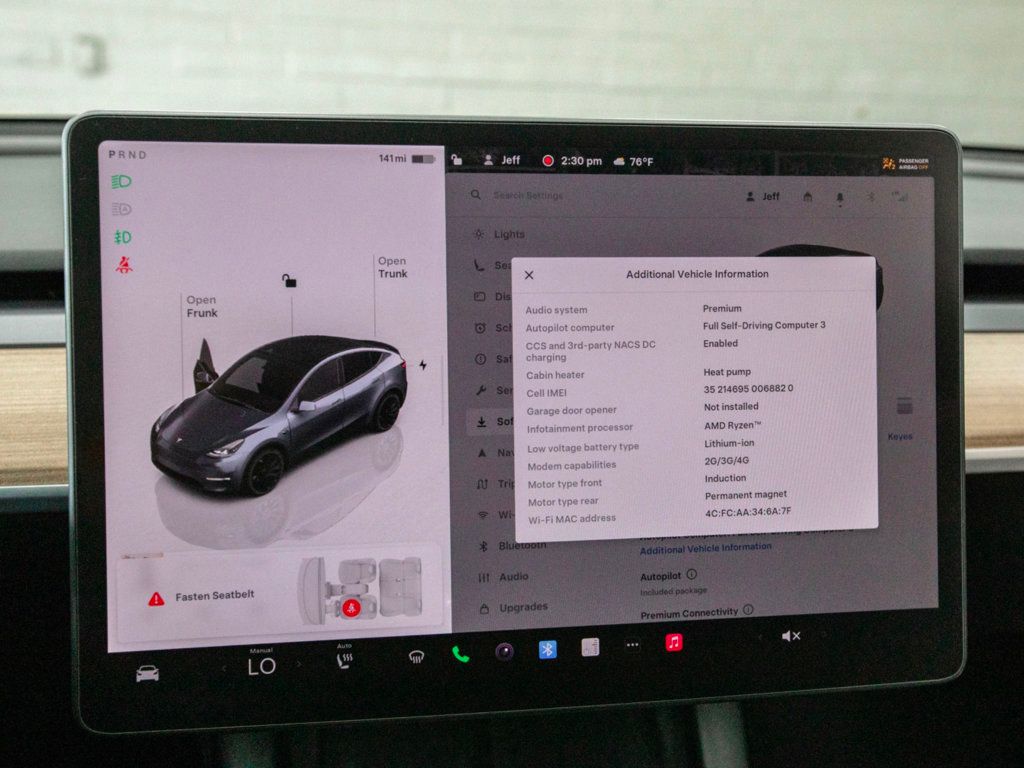Open the blue Bluetooth app in the dock
The width and height of the screenshot is (1024, 768).
coord(547,649)
